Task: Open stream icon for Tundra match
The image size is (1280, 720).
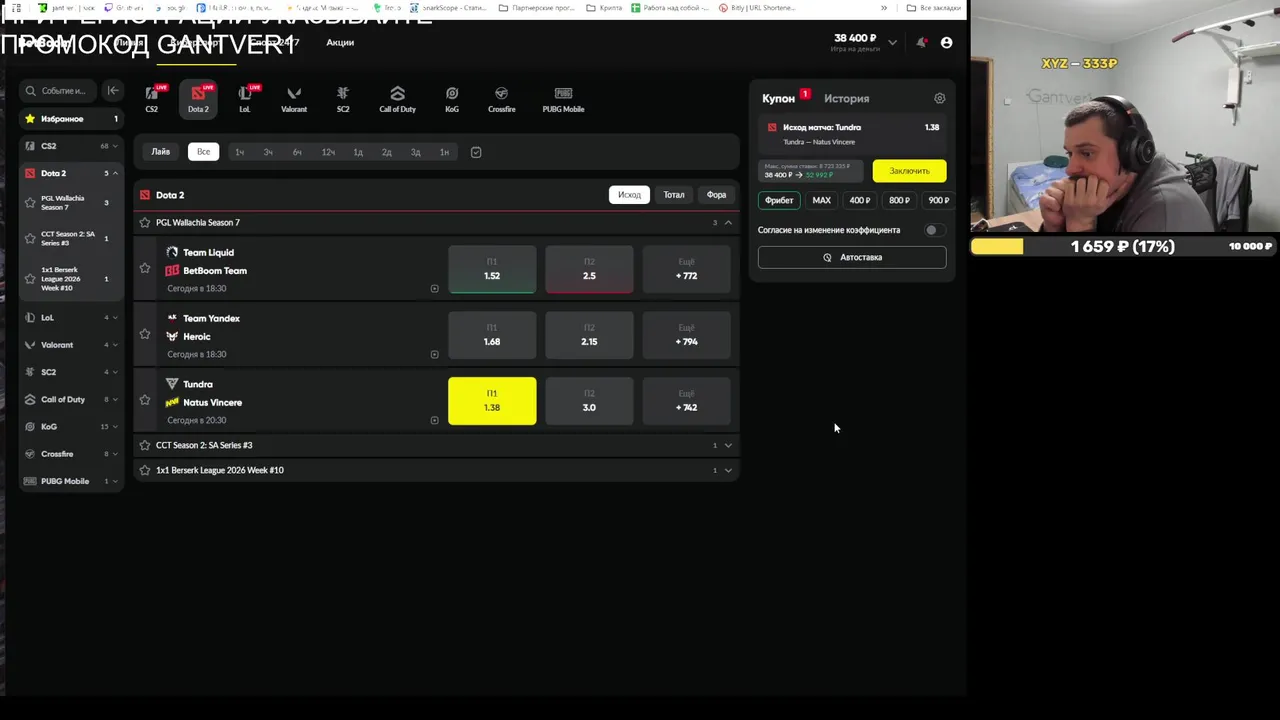Action: pyautogui.click(x=434, y=420)
